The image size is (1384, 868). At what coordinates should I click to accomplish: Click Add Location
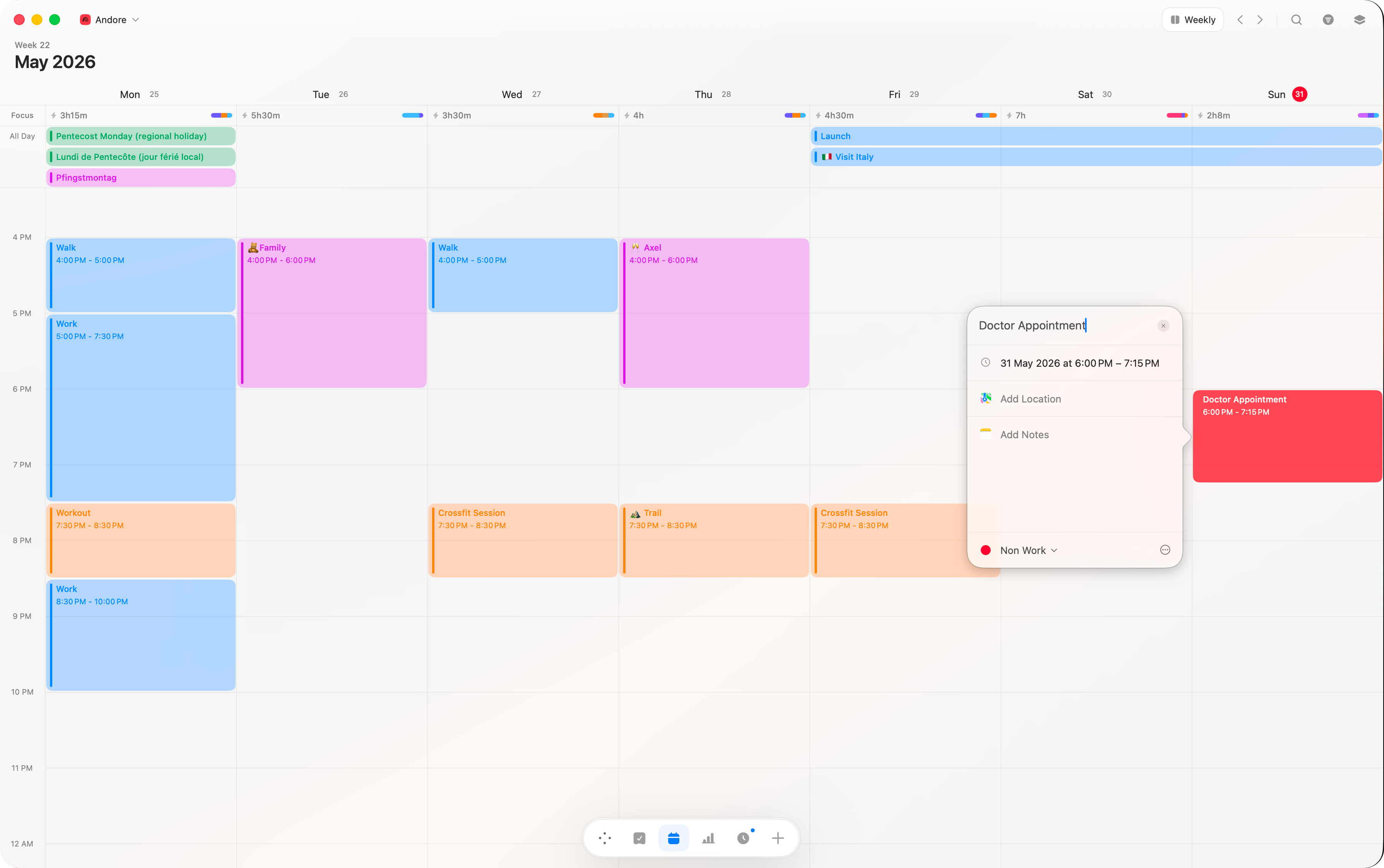[x=1030, y=399]
